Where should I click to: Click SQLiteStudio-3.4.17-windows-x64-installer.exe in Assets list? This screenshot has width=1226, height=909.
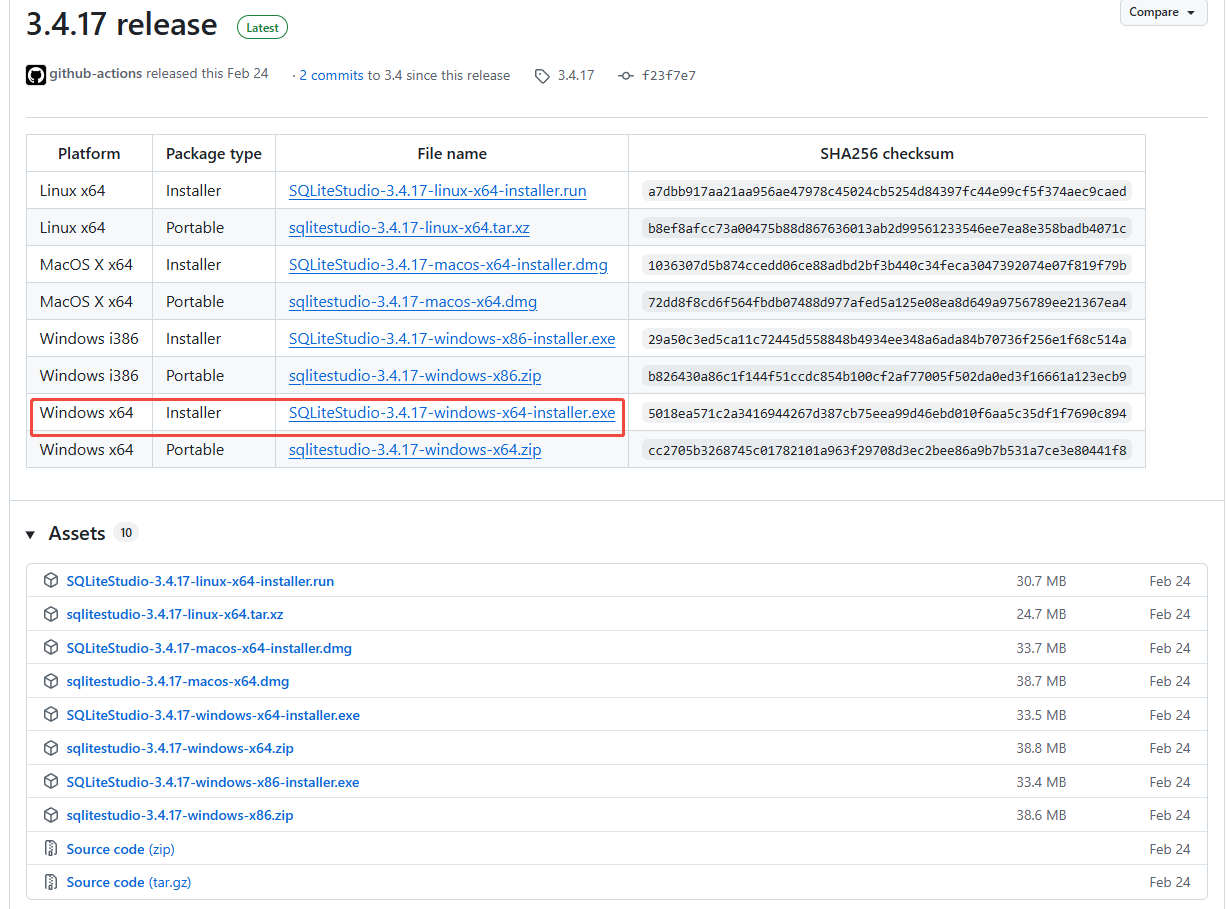[x=213, y=715]
